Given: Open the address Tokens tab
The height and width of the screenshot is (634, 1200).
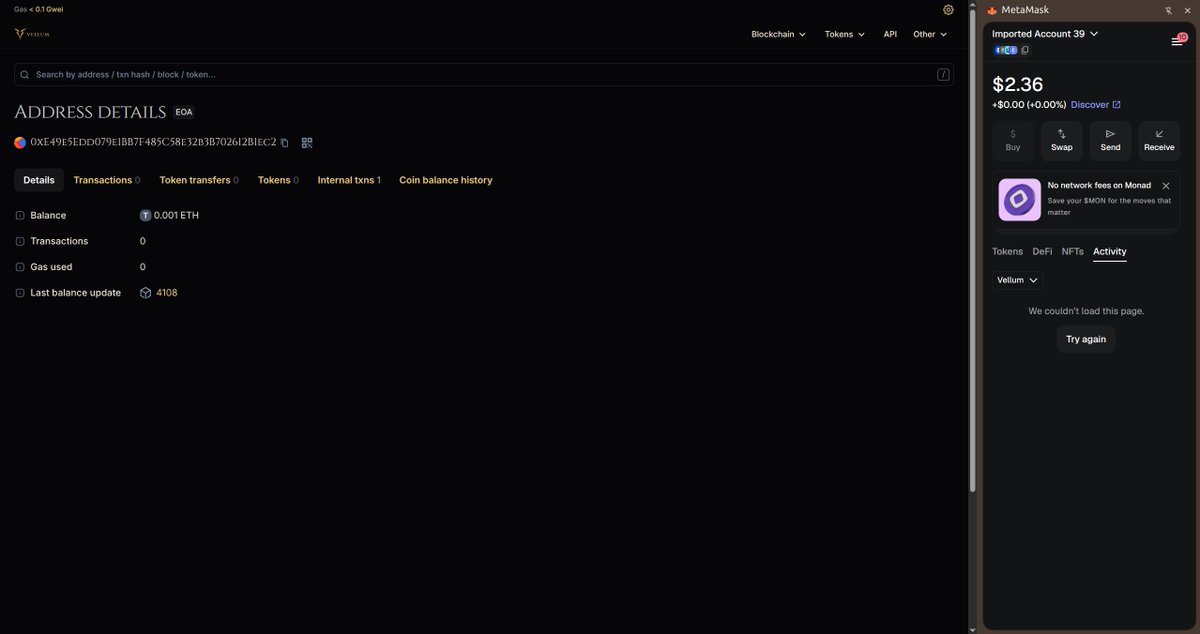Looking at the screenshot, I should point(278,180).
